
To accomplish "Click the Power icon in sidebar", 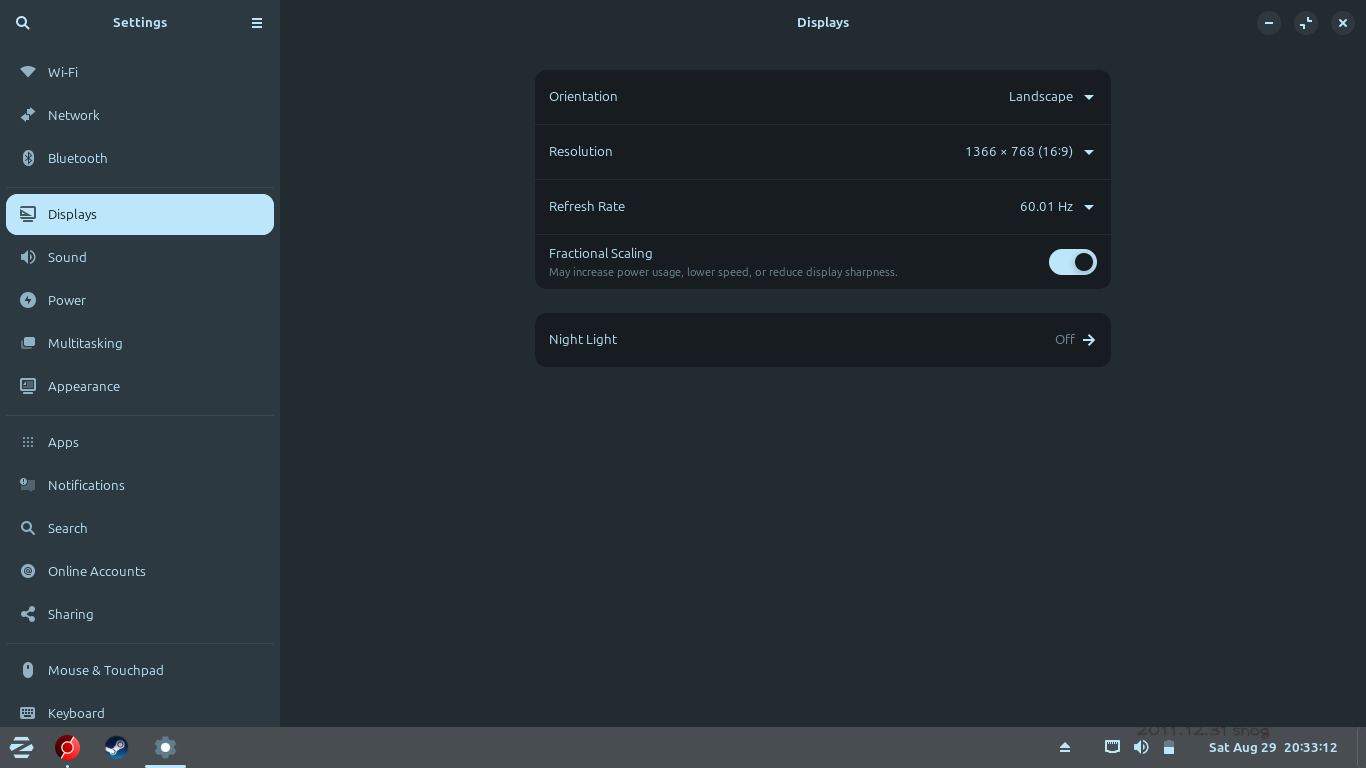I will click(28, 300).
